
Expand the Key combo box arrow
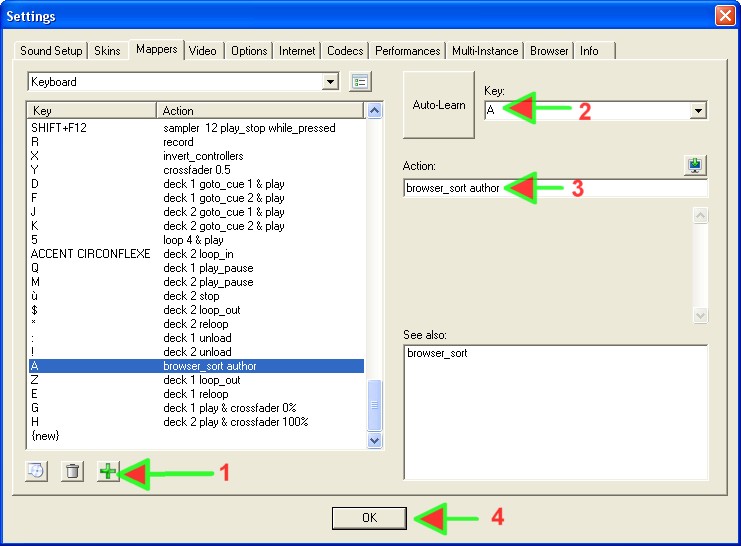pyautogui.click(x=698, y=111)
